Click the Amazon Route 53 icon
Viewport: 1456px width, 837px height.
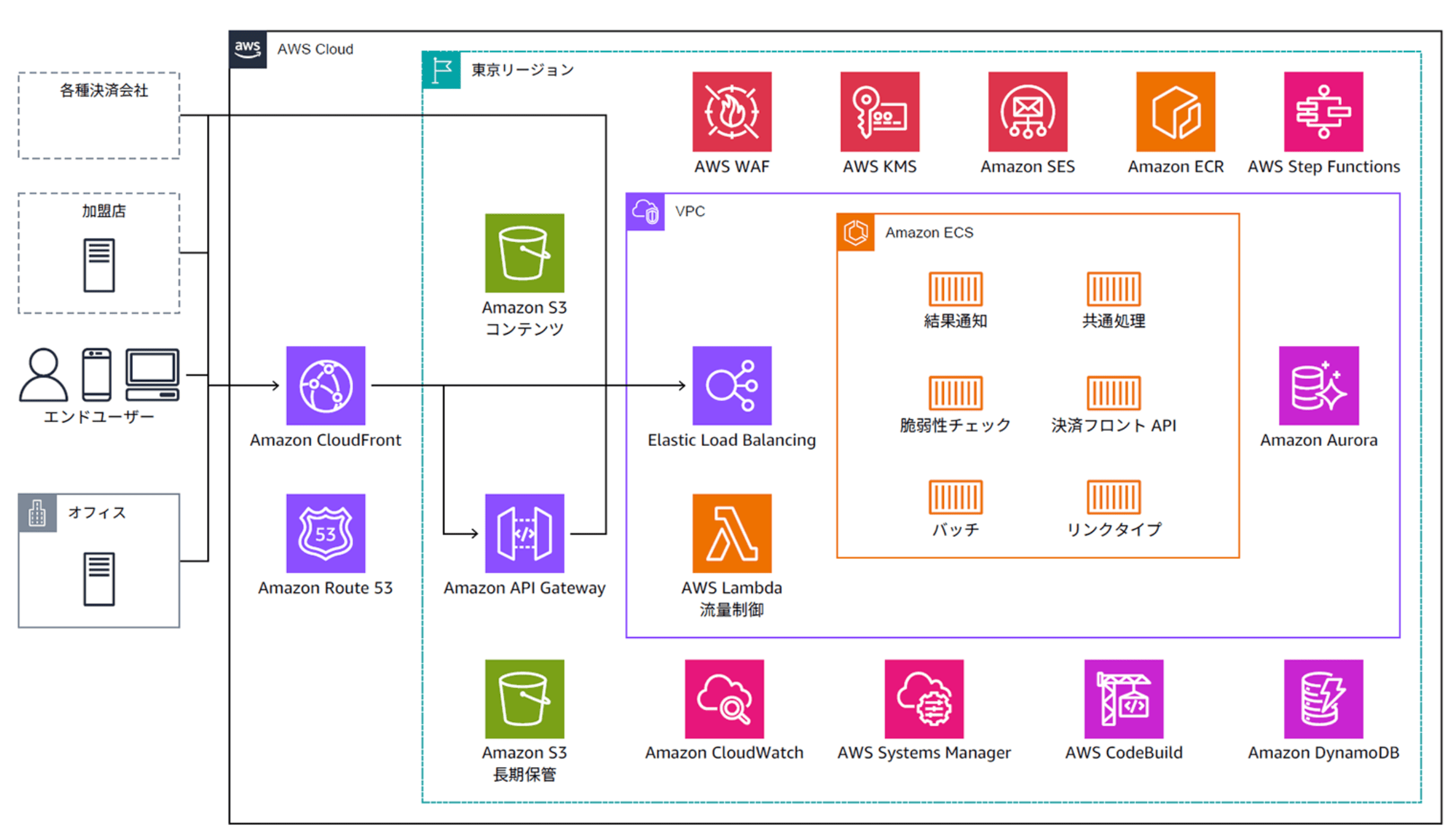point(325,533)
